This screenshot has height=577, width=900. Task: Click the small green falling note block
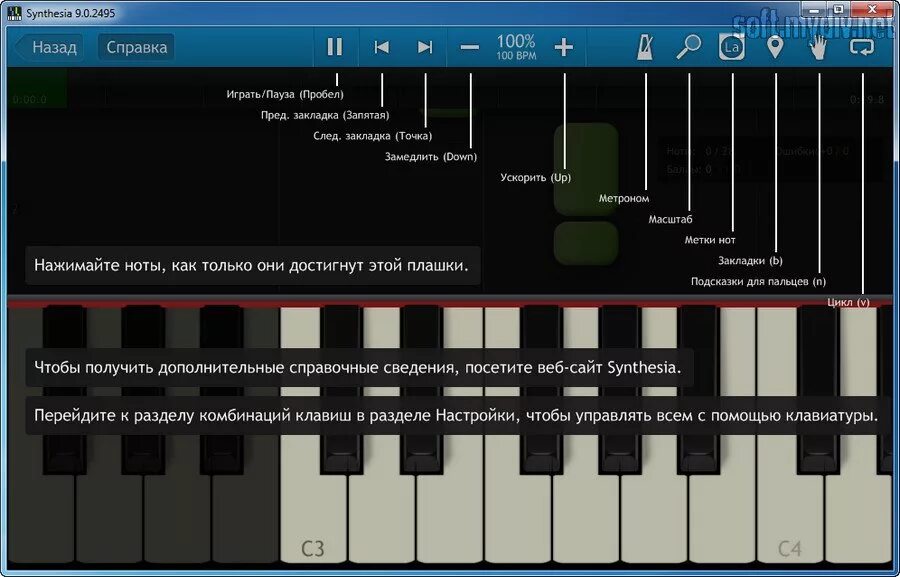(x=586, y=243)
